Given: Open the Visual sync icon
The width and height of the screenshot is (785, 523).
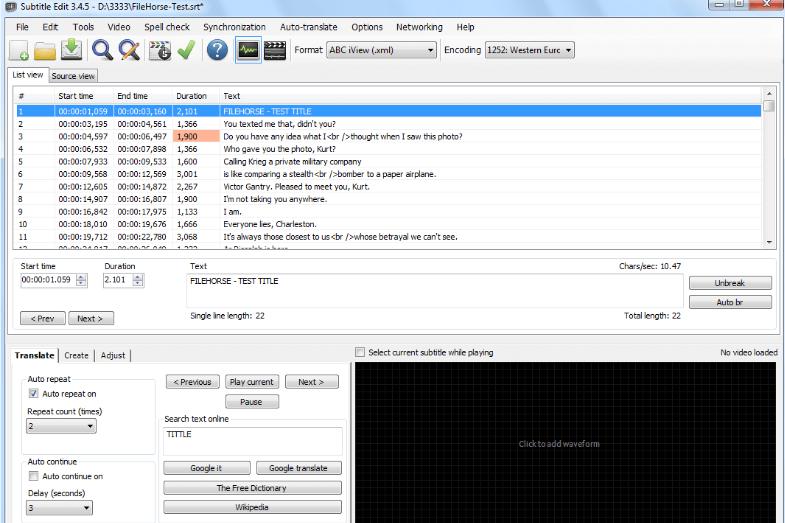Looking at the screenshot, I should pos(160,50).
